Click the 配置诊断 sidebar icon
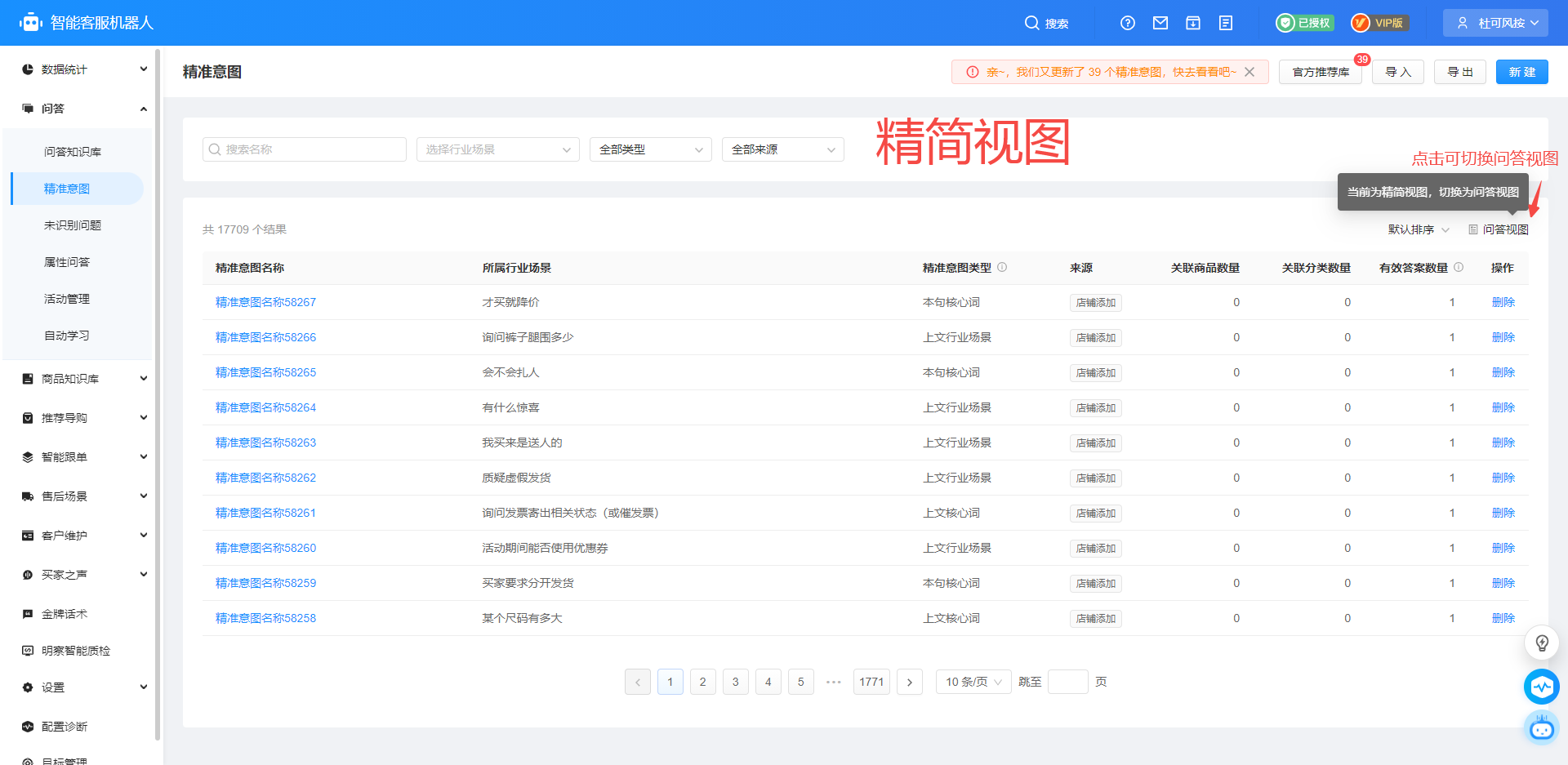Viewport: 1568px width, 765px height. pyautogui.click(x=28, y=727)
